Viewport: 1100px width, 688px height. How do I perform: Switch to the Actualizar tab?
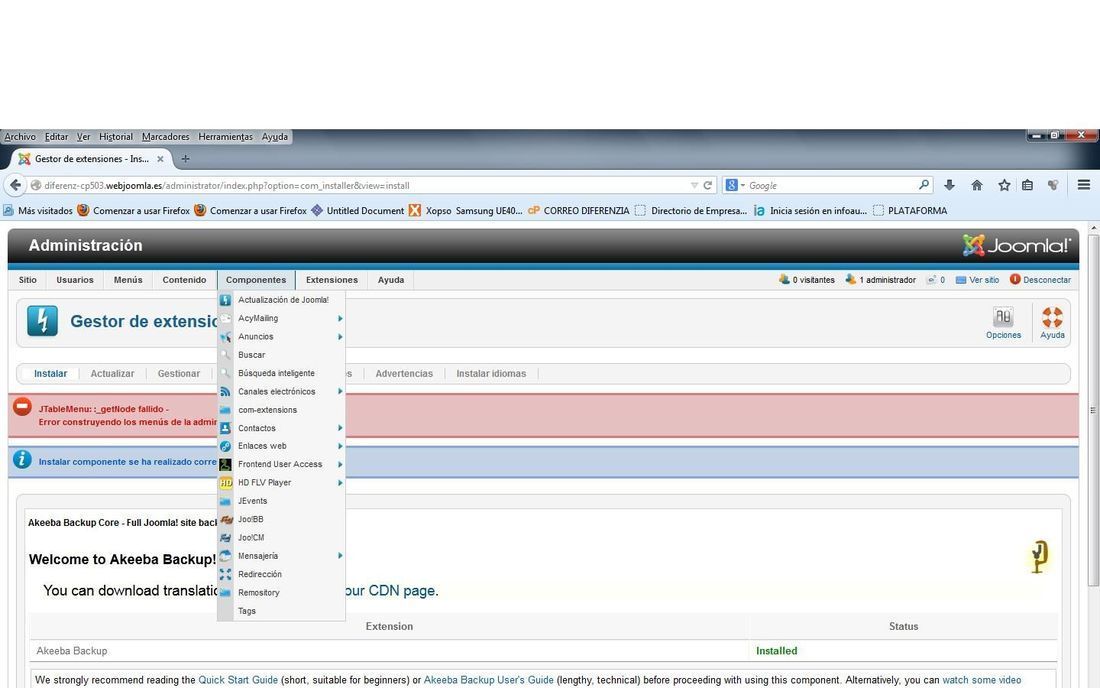click(112, 374)
